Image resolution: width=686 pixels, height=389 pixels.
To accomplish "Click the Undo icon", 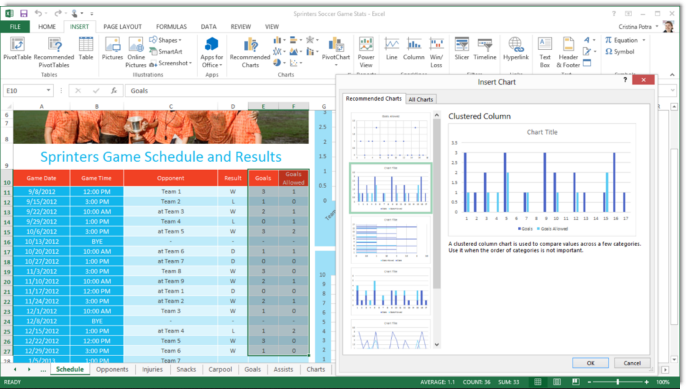I will 38,14.
